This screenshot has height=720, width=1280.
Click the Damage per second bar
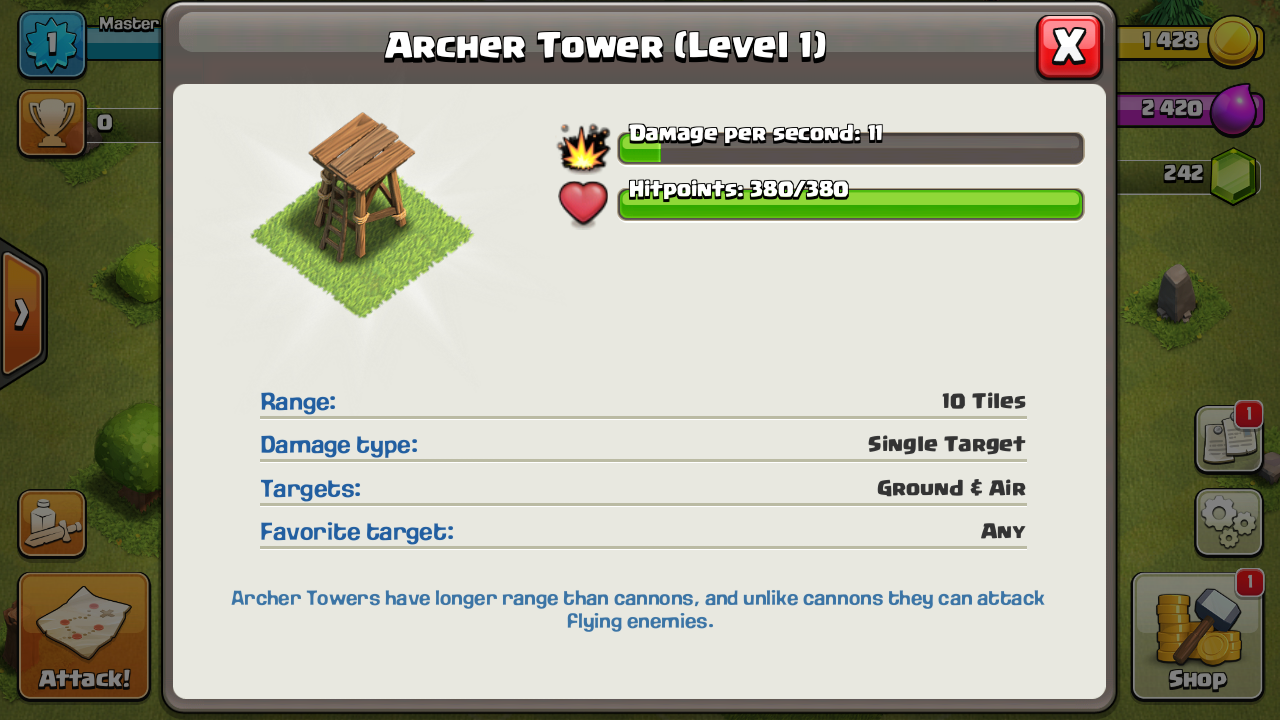click(x=851, y=148)
